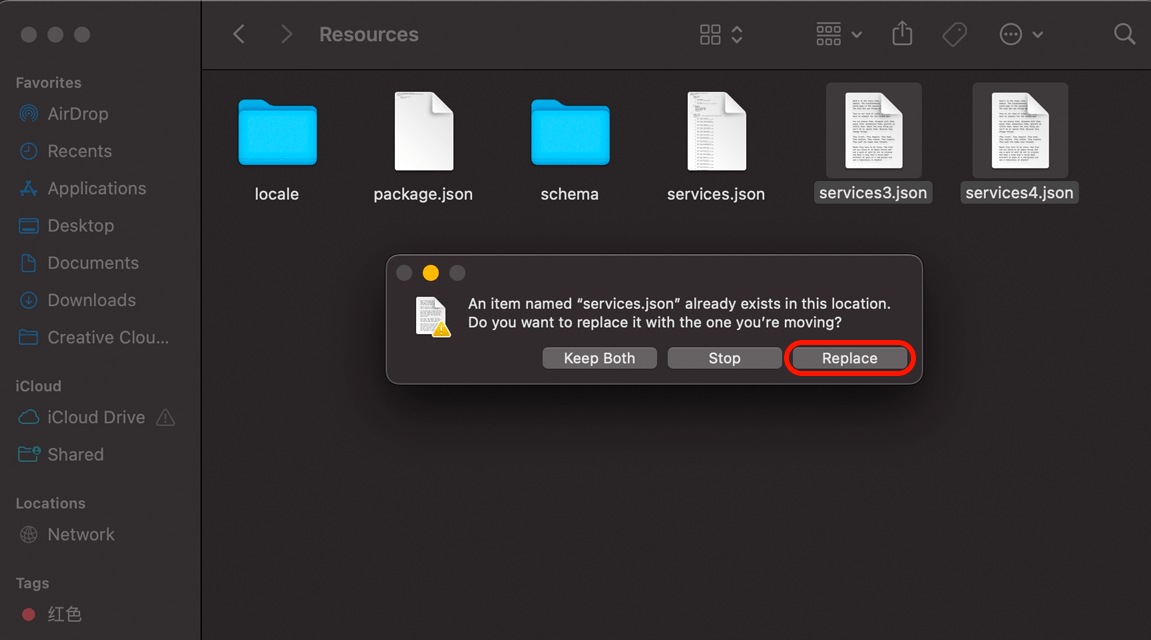Go forward with the right chevron
The width and height of the screenshot is (1151, 640).
pyautogui.click(x=286, y=34)
